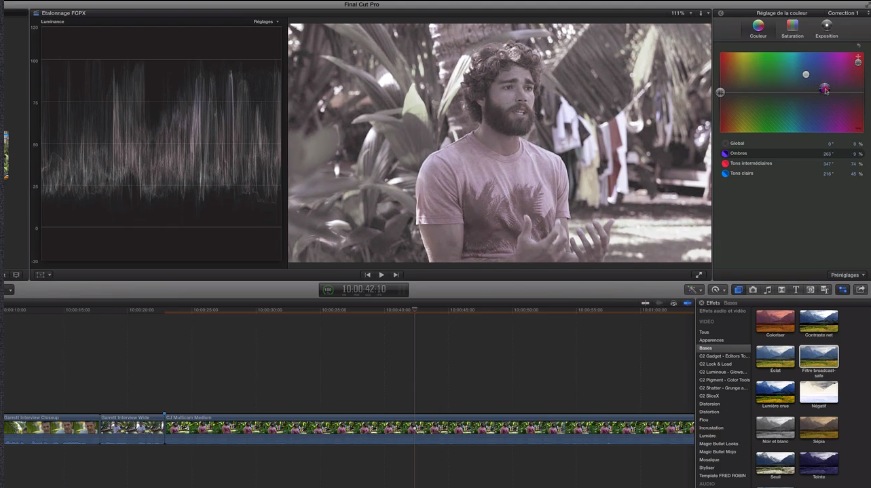The image size is (871, 488).
Task: Choose the Incrustation effects category
Action: coord(711,427)
